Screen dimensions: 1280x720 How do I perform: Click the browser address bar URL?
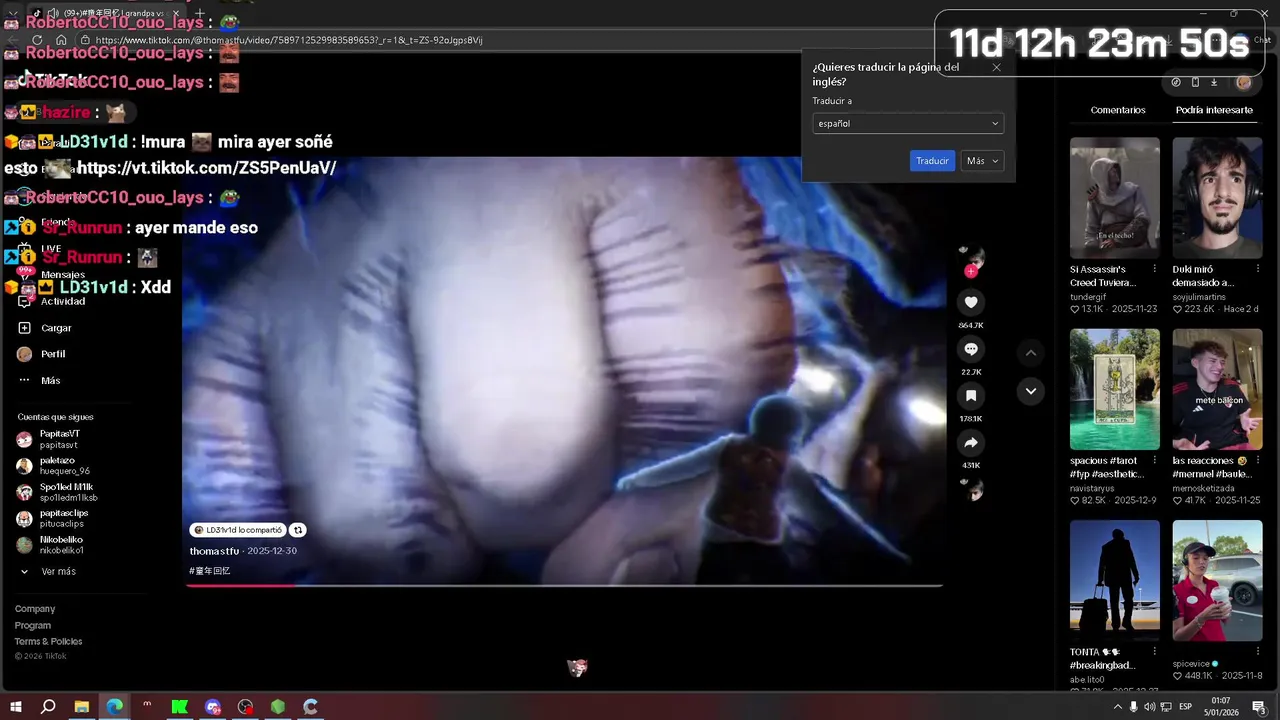(290, 40)
